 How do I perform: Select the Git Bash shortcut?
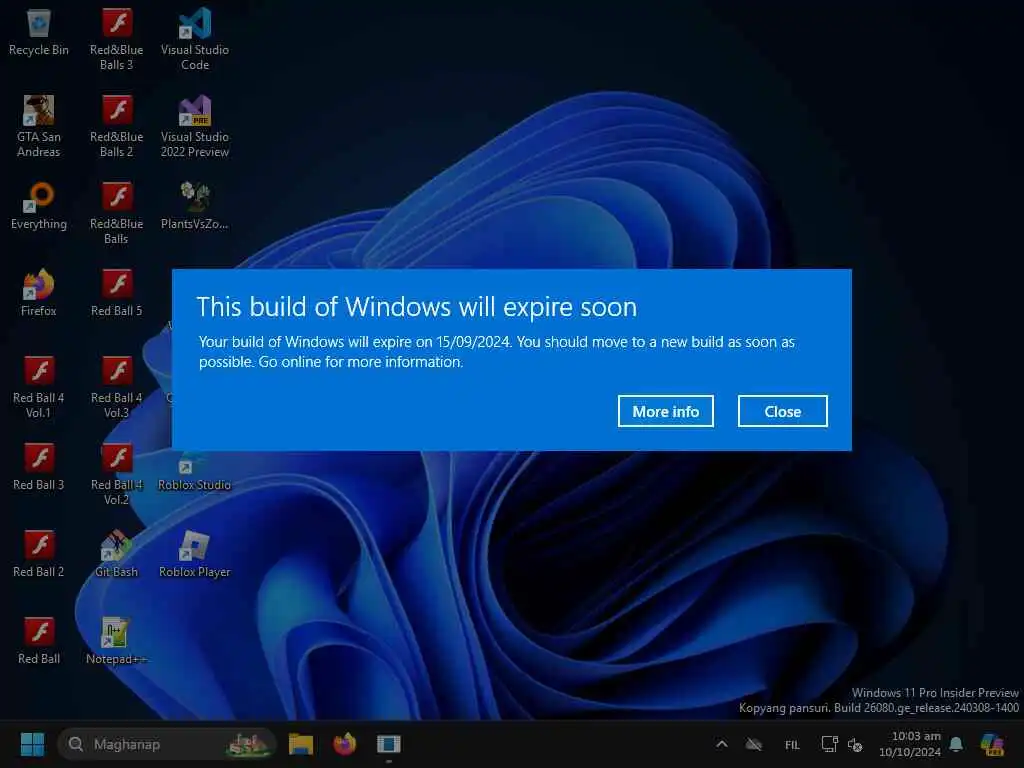[116, 552]
